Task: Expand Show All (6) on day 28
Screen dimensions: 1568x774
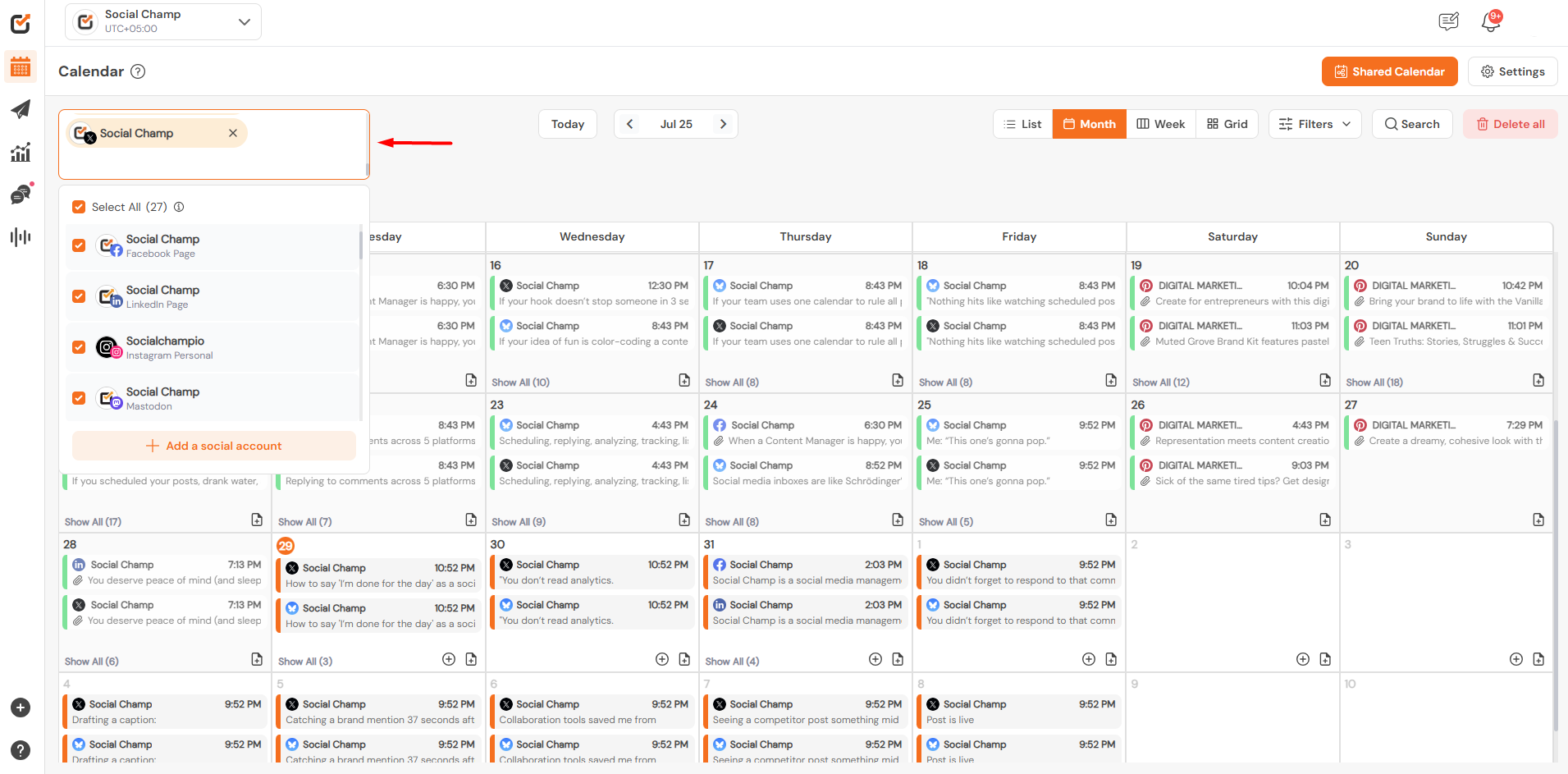Action: click(92, 662)
